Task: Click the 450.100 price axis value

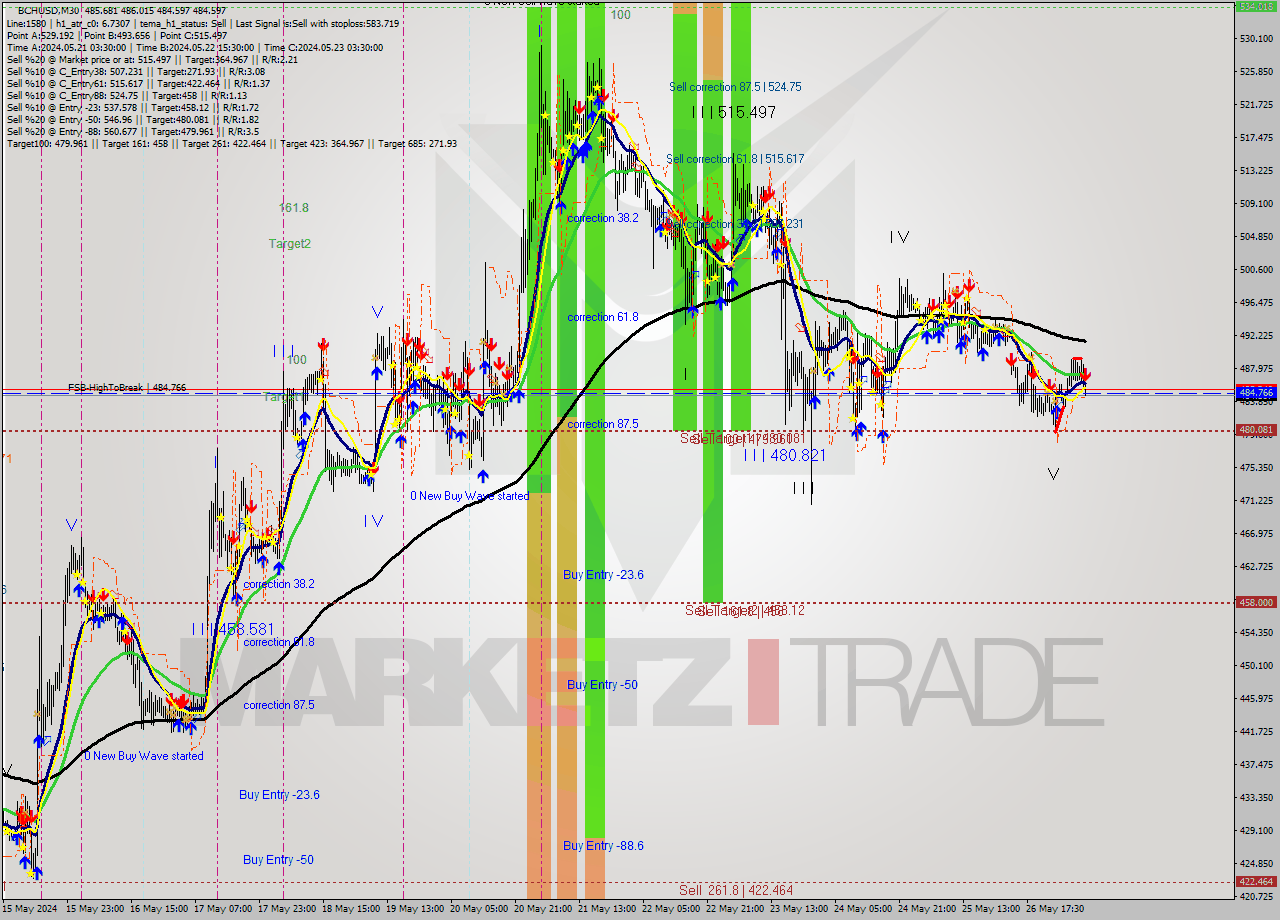Action: pos(1256,665)
